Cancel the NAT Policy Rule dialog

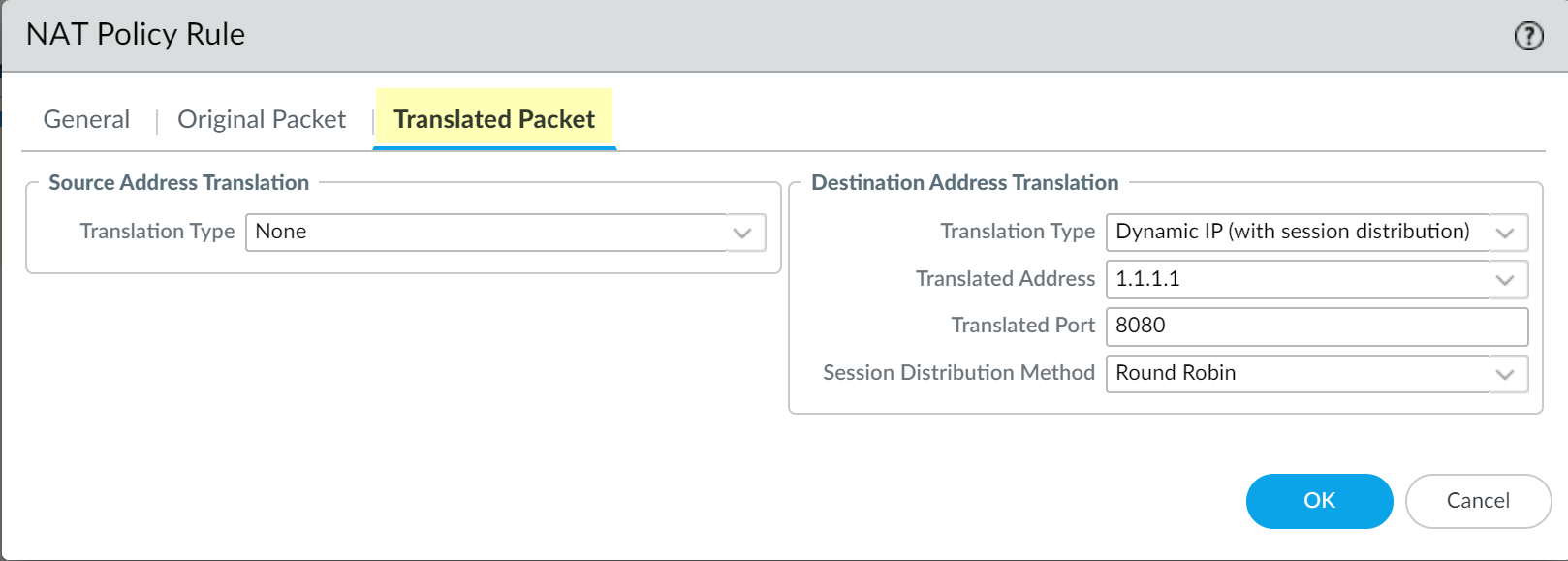coord(1478,501)
